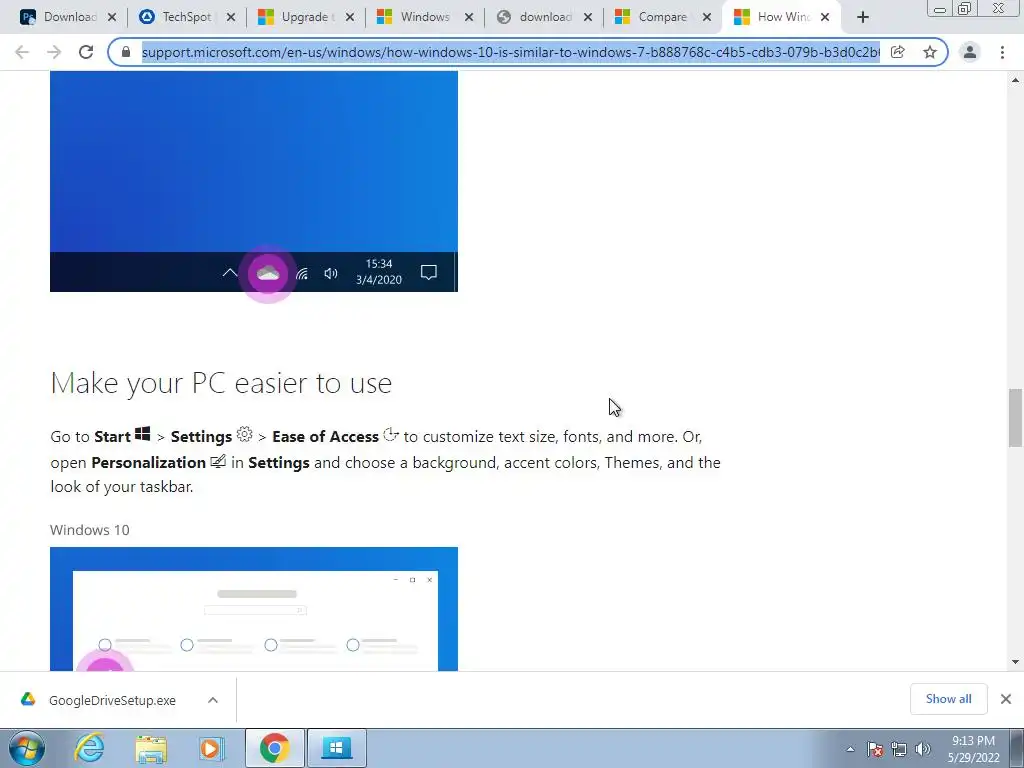Screen dimensions: 1024x768
Task: Switch to the TechSpot tab
Action: coord(176,17)
